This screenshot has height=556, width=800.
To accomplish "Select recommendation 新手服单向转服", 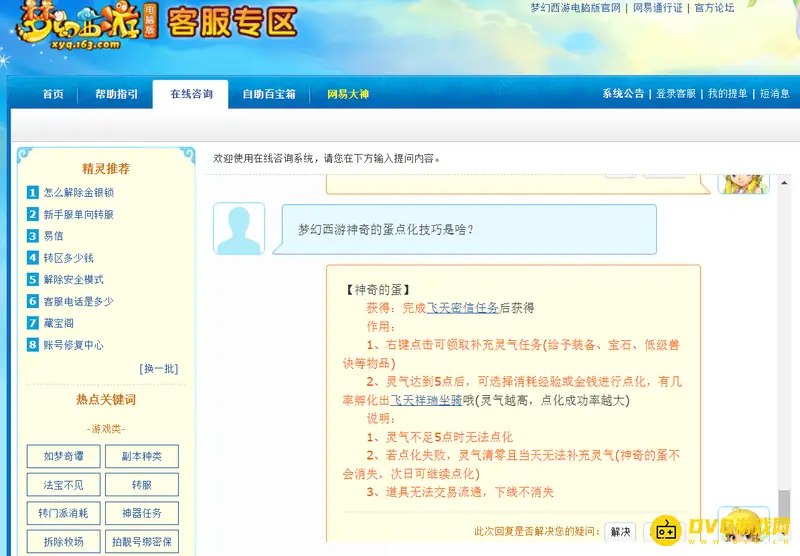I will (x=79, y=214).
